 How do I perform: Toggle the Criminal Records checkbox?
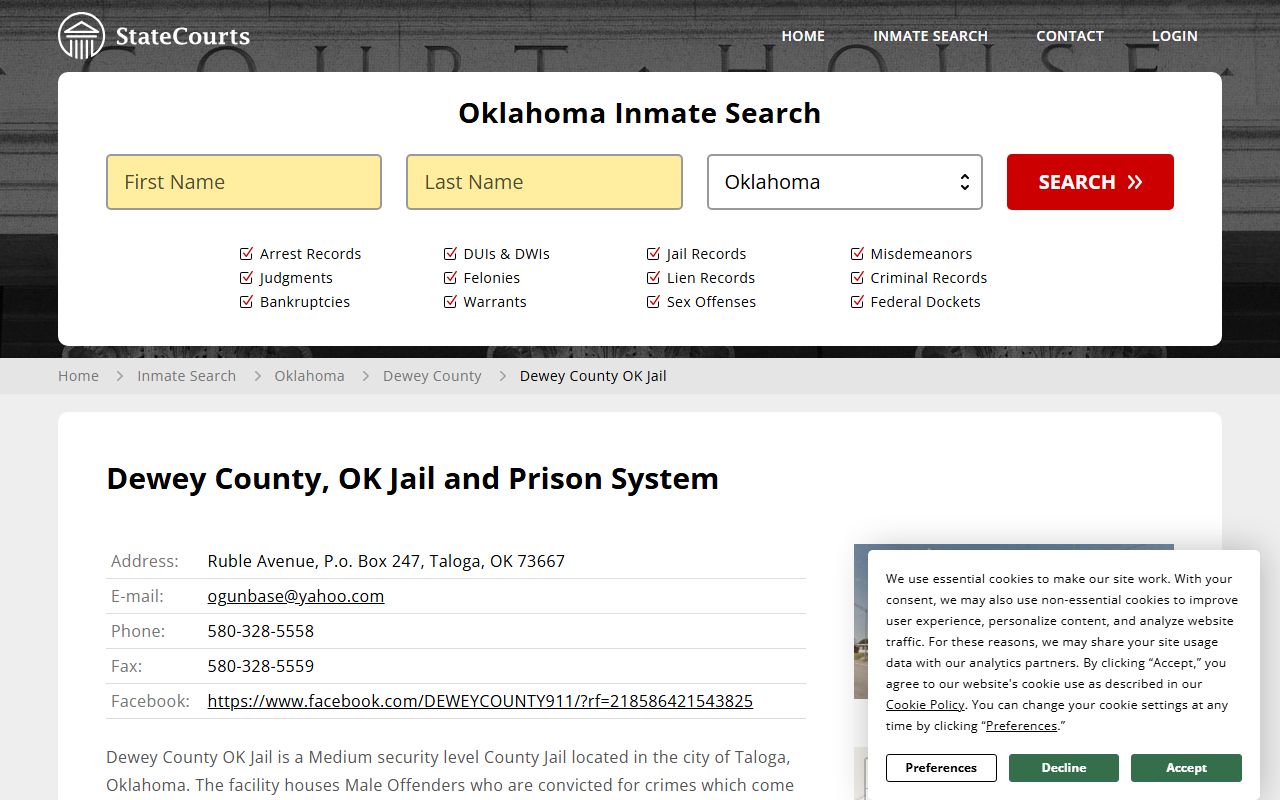click(857, 278)
